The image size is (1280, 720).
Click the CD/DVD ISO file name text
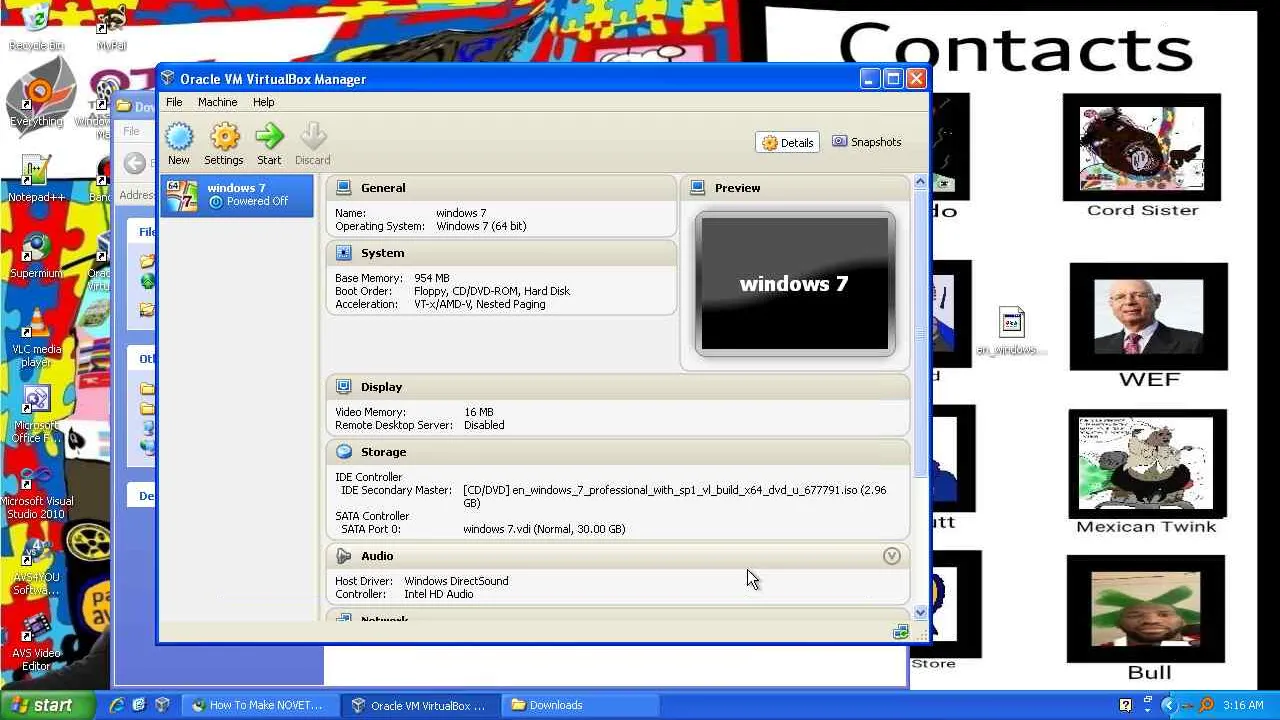[x=685, y=490]
